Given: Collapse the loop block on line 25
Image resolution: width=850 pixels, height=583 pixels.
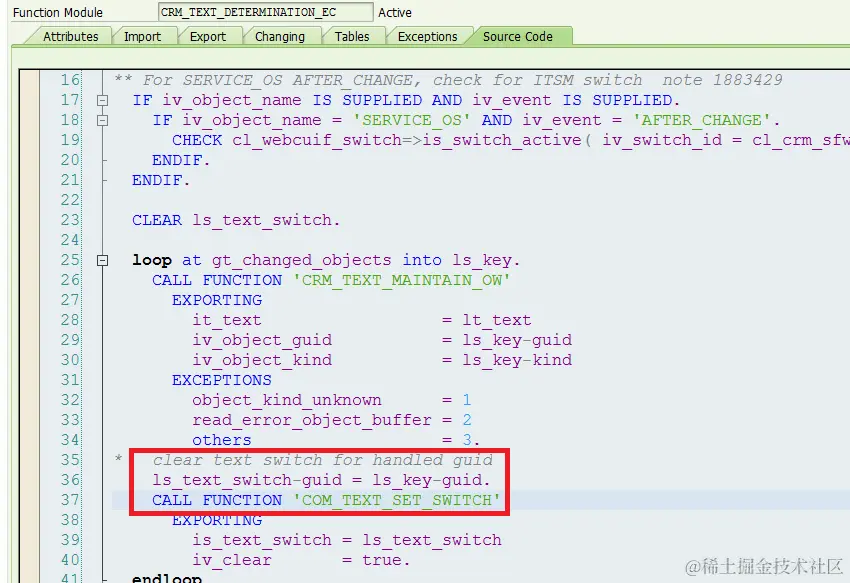Looking at the screenshot, I should (x=102, y=260).
